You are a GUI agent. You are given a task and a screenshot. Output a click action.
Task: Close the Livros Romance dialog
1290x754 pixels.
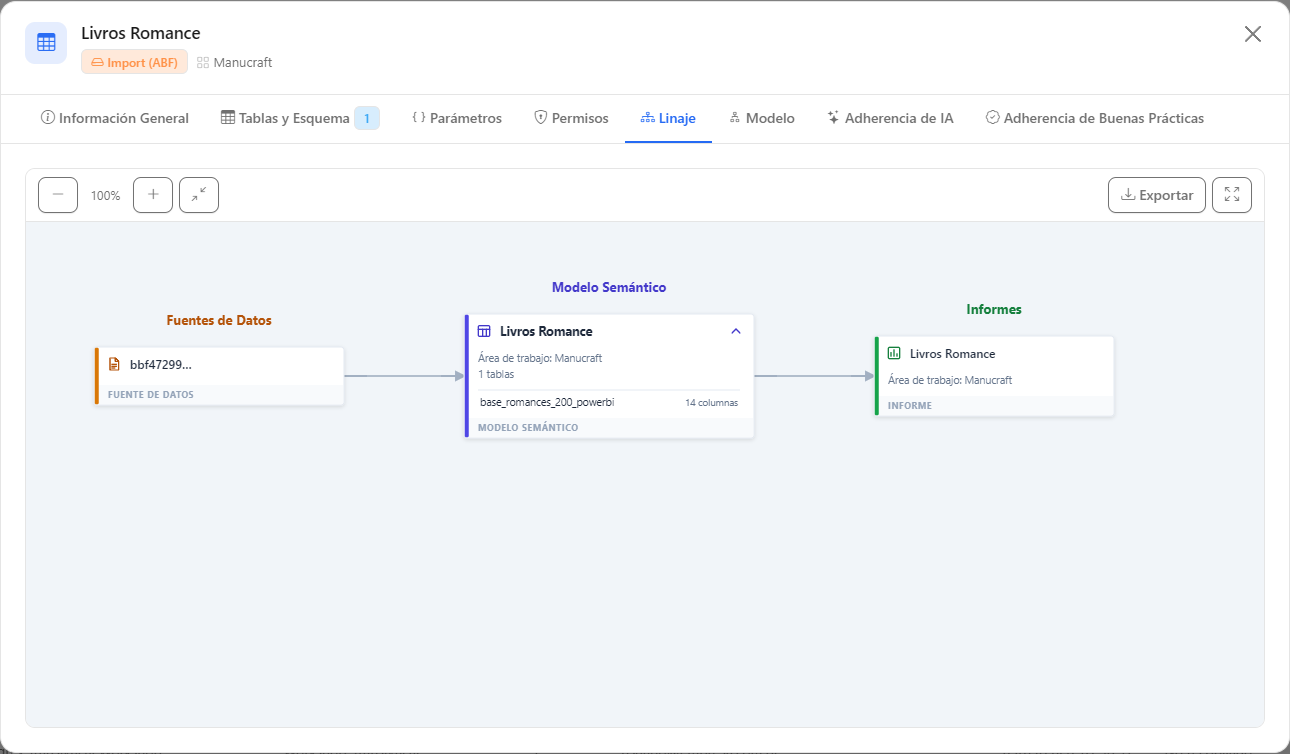(x=1253, y=34)
